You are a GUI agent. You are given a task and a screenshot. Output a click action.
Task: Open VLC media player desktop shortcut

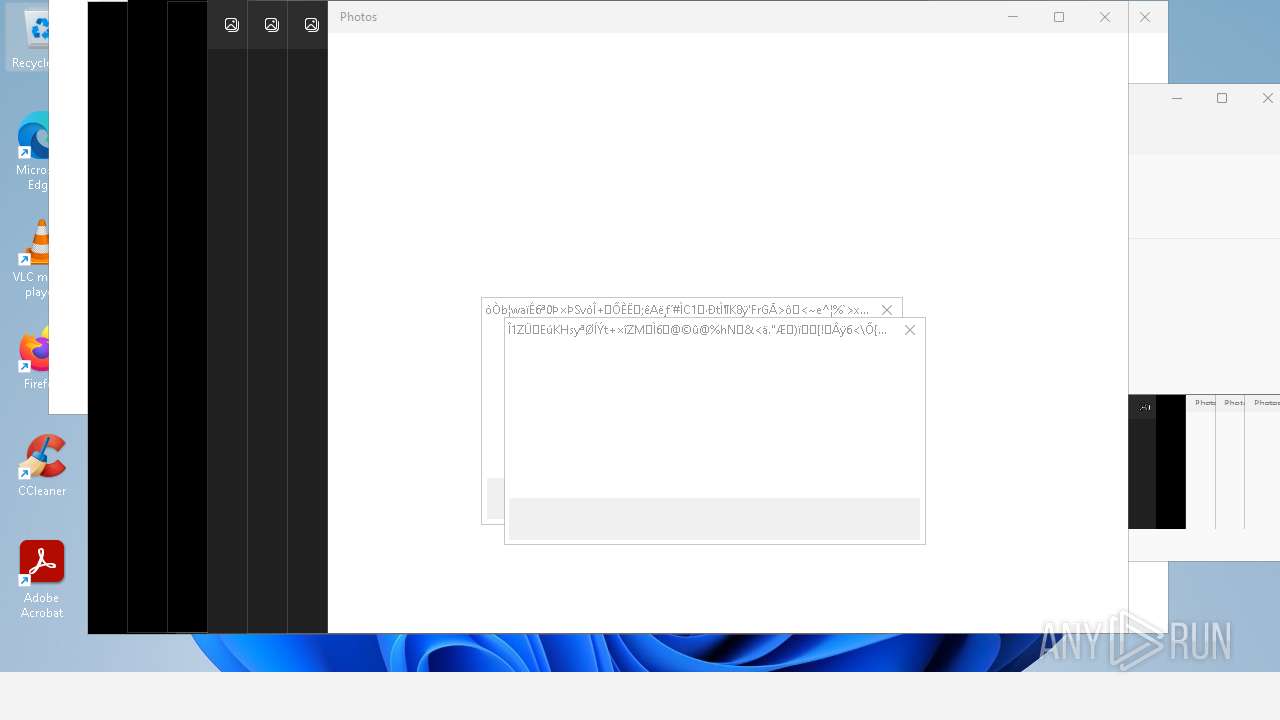pos(31,259)
